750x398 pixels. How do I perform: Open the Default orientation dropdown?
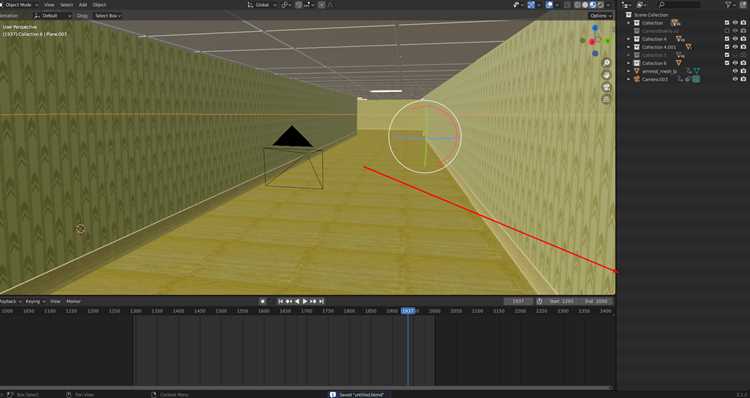coord(53,16)
